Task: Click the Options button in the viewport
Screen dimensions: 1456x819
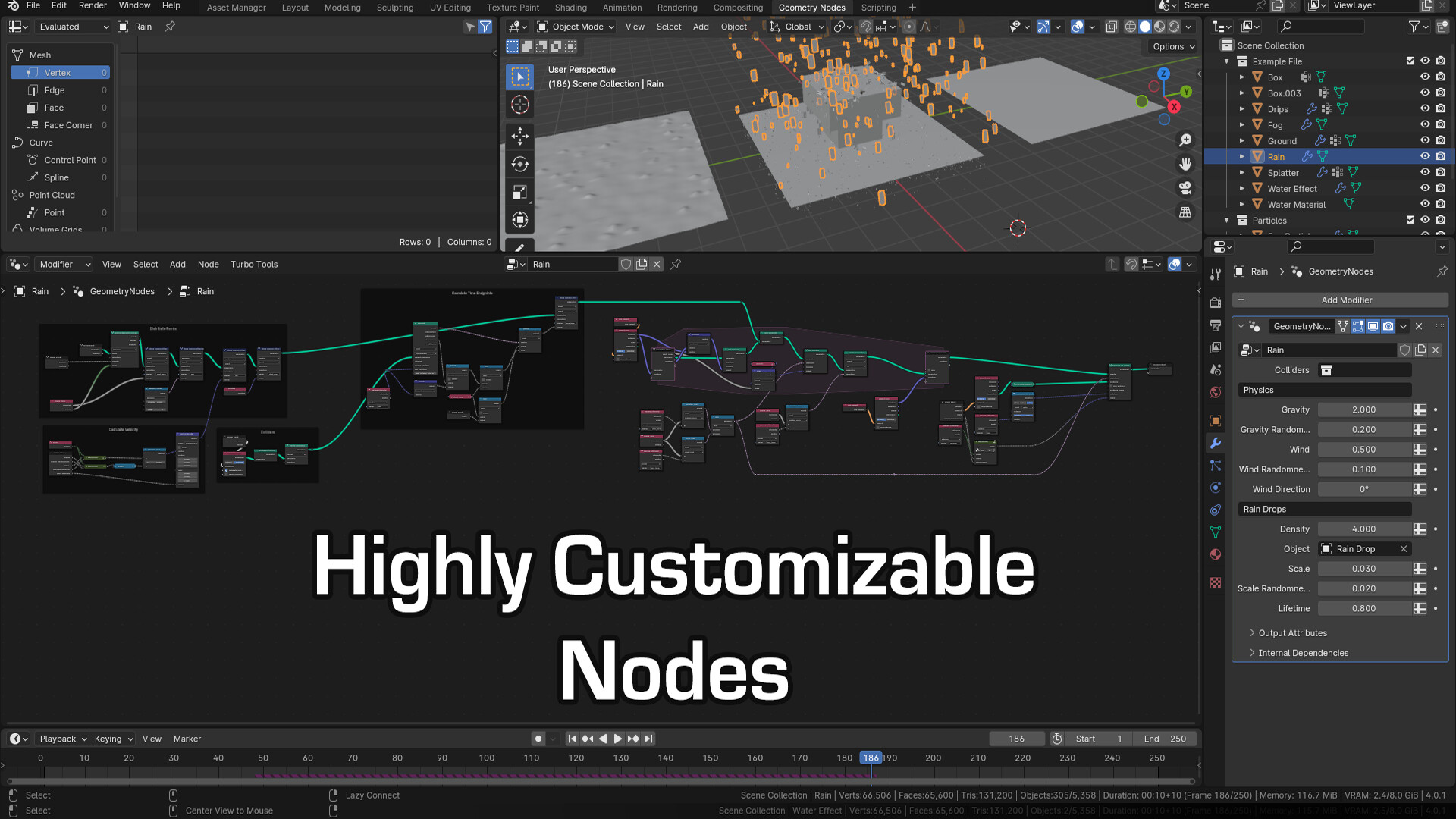Action: pos(1171,46)
